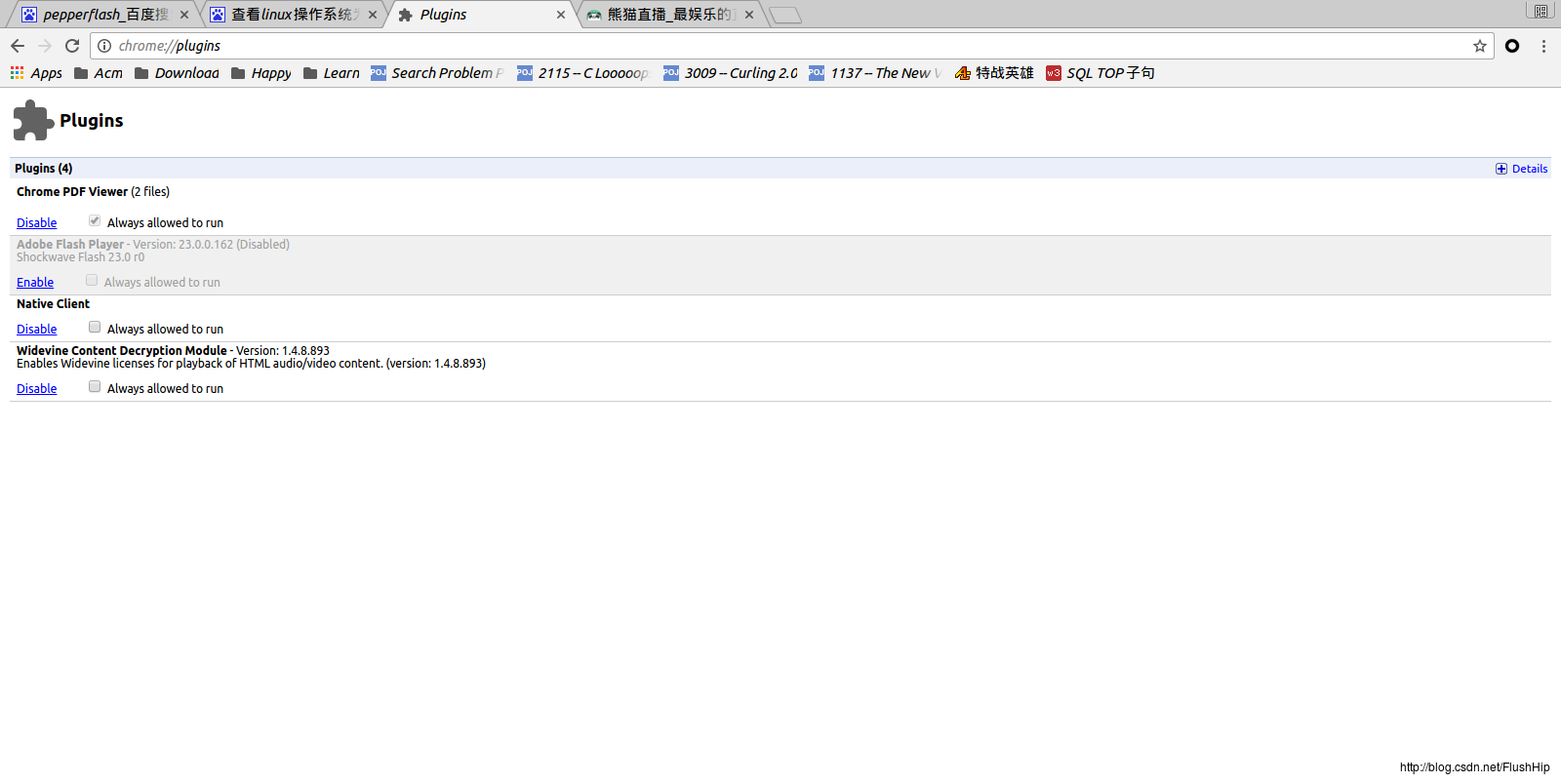Open the Search Problem bookmark
This screenshot has width=1561, height=784.
(x=438, y=73)
